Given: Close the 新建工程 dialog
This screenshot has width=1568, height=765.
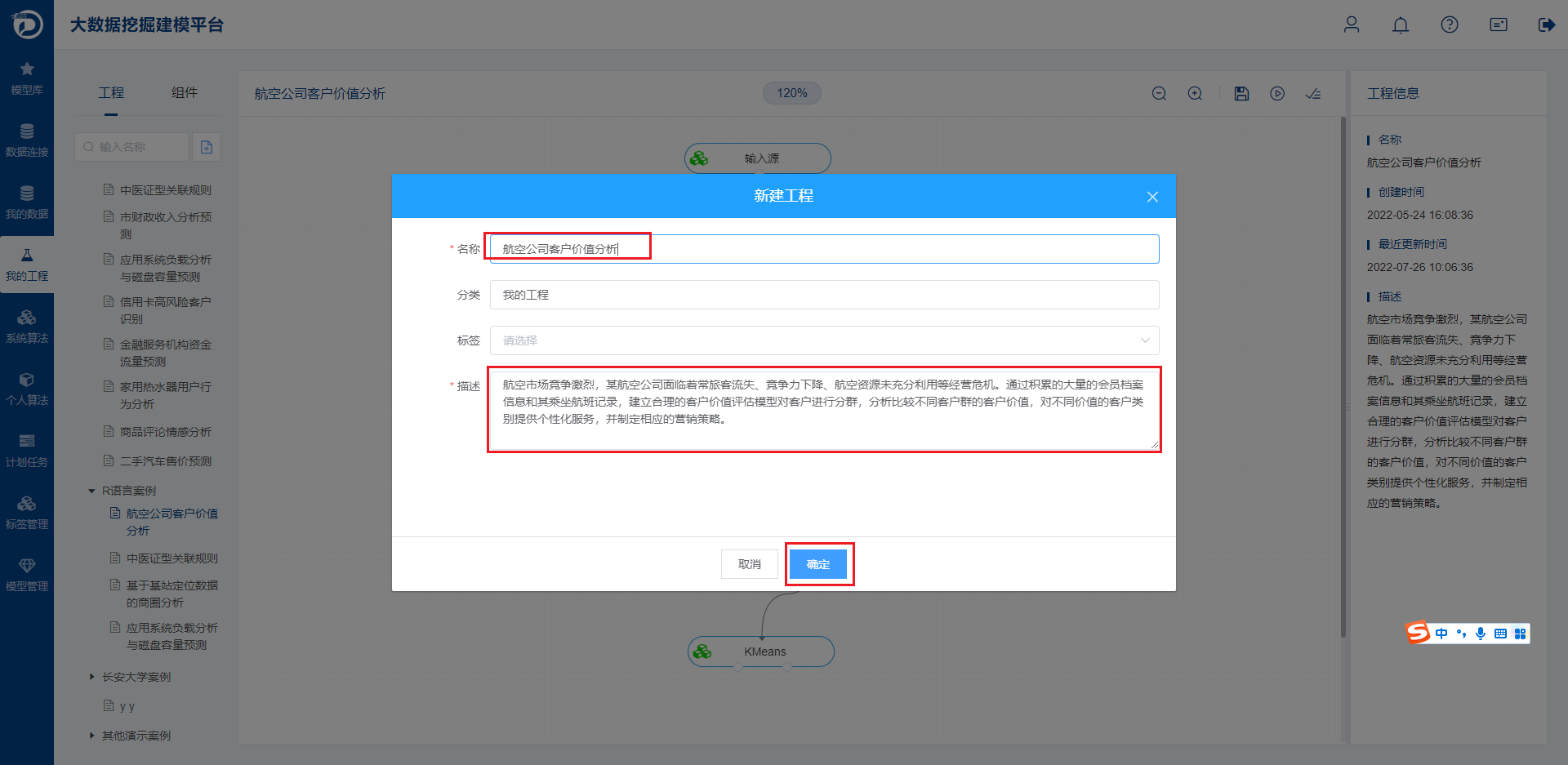Looking at the screenshot, I should coord(1152,197).
